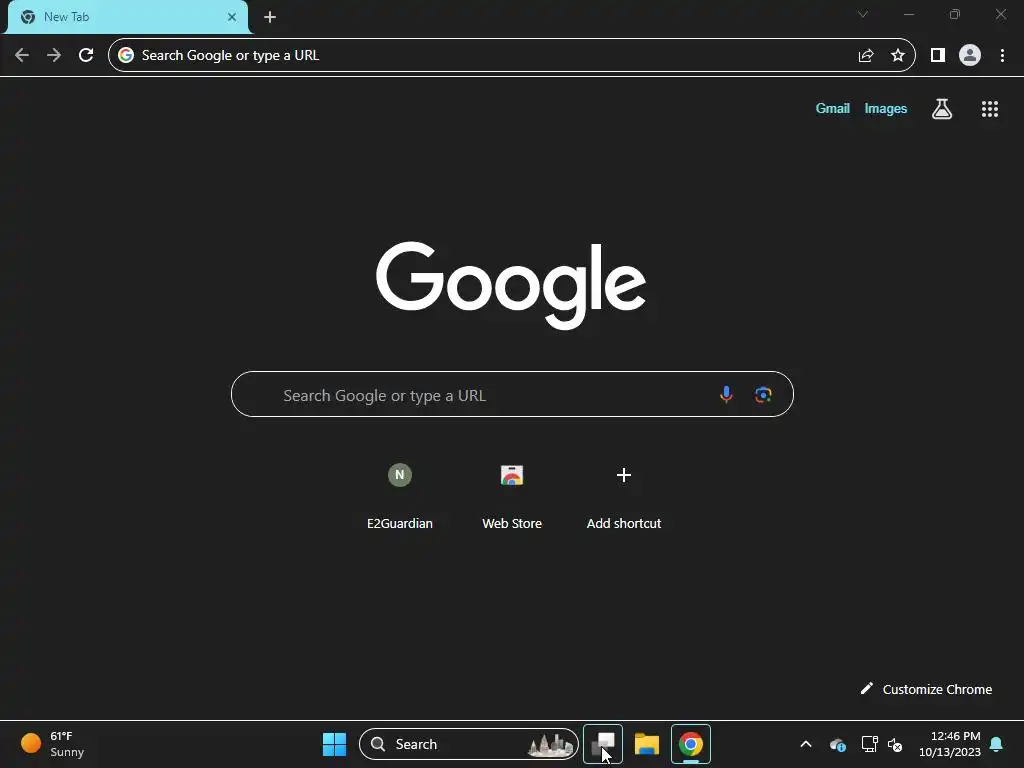Open the 61°F Sunny weather widget
1024x768 pixels.
pyautogui.click(x=52, y=744)
